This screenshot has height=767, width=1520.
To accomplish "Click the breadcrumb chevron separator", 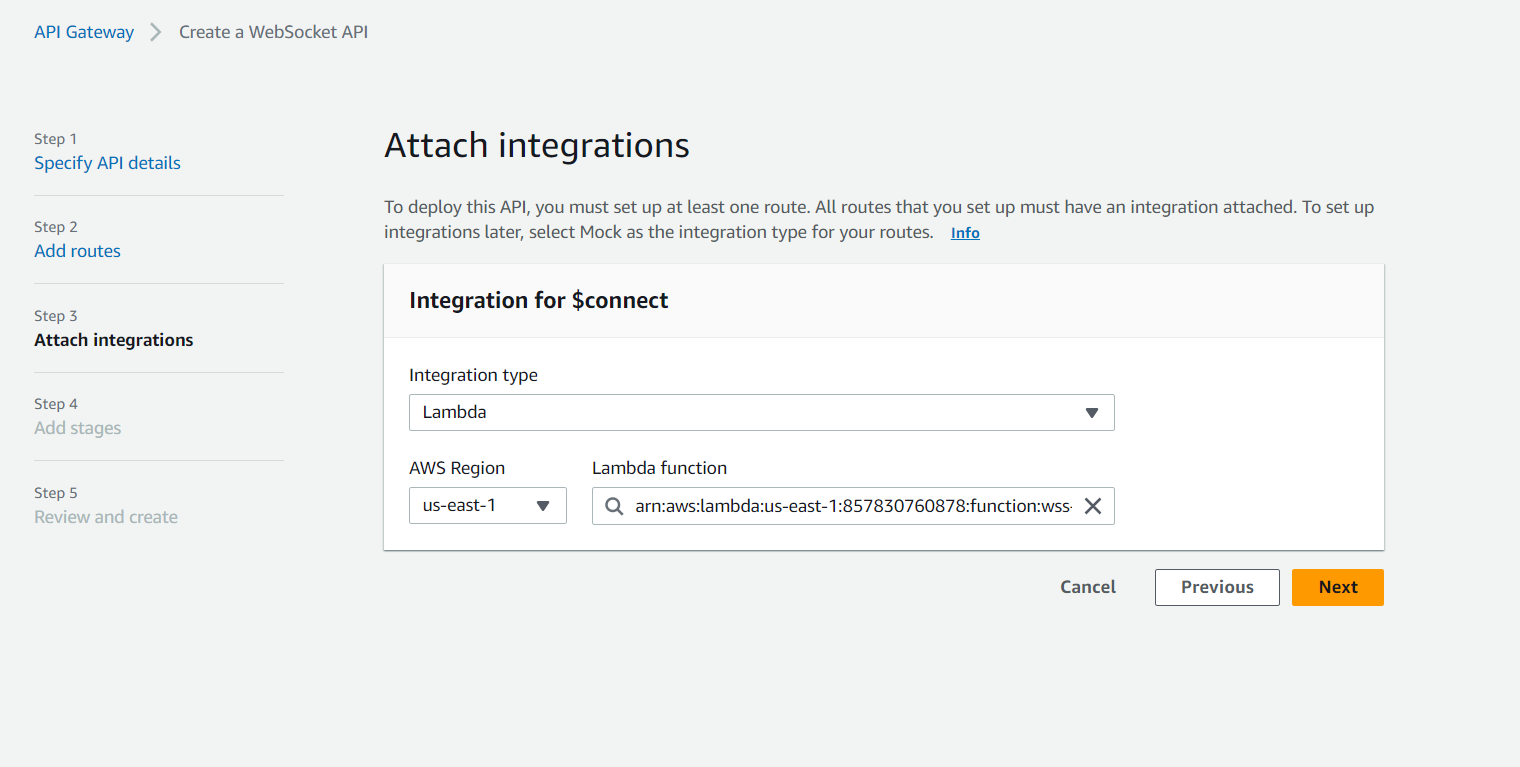I will 156,32.
